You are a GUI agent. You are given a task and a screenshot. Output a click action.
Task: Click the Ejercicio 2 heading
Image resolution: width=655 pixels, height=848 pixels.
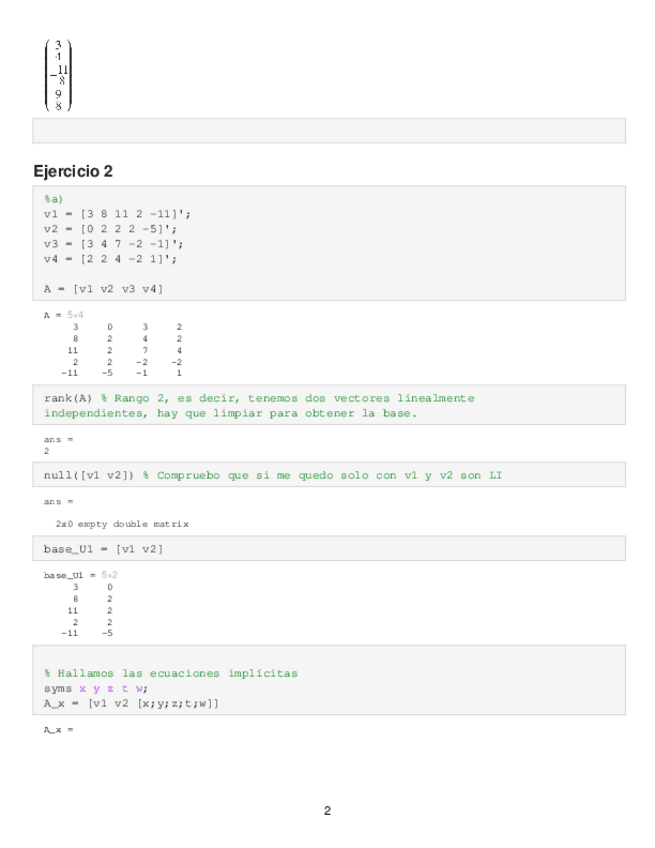click(x=73, y=171)
